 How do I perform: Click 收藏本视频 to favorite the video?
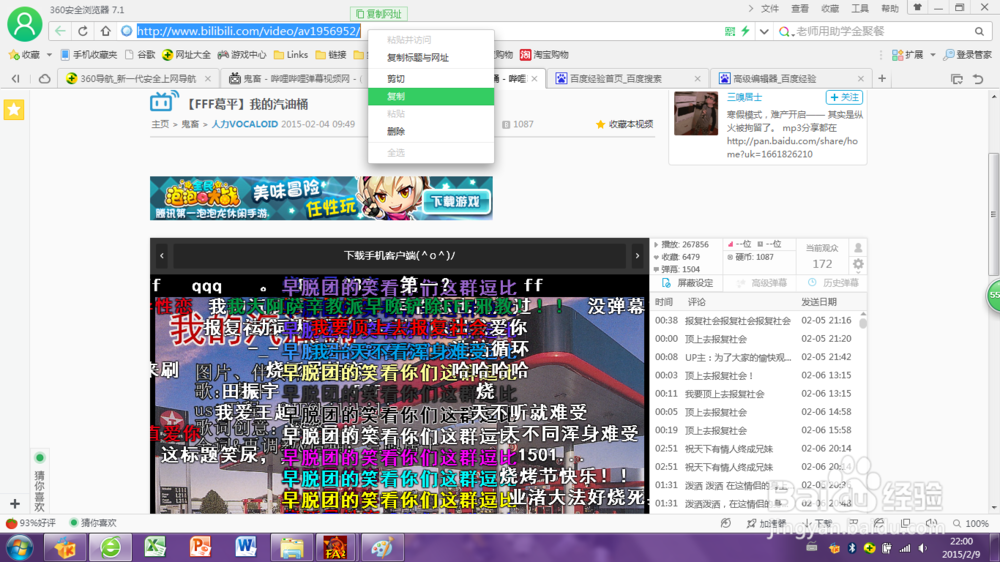click(x=624, y=124)
